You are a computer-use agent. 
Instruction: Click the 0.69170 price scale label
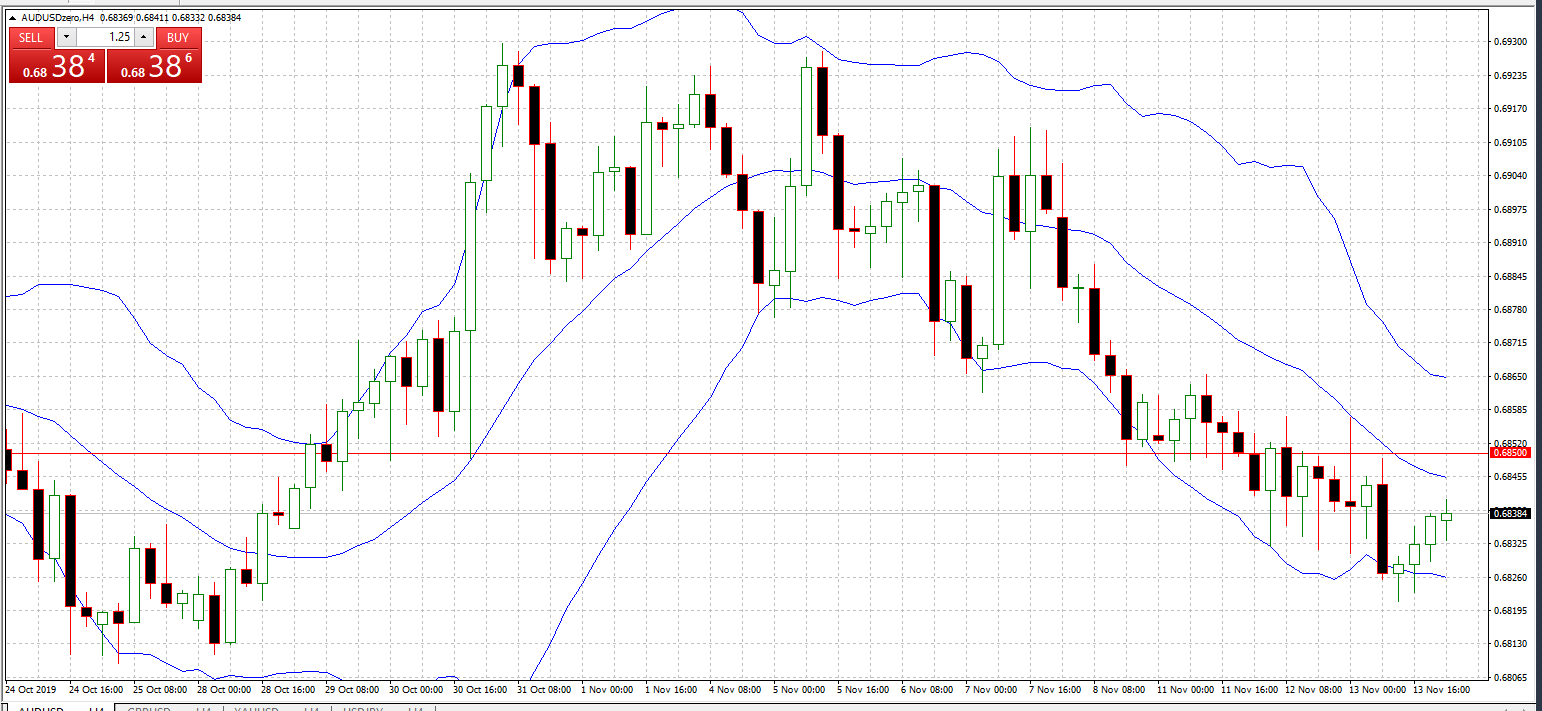click(1510, 109)
